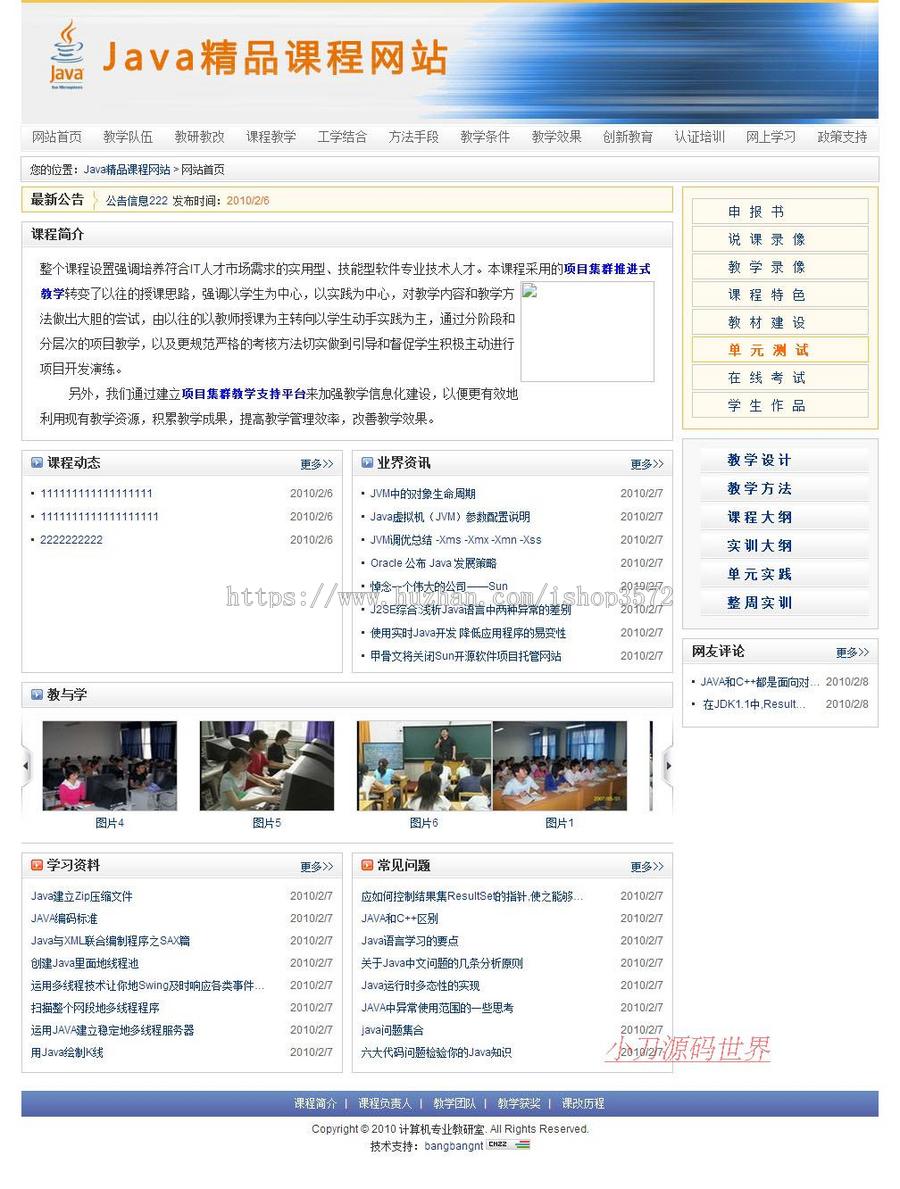The image size is (900, 1189).
Task: Click the blue icon beside 课程动态 header
Action: (x=35, y=463)
